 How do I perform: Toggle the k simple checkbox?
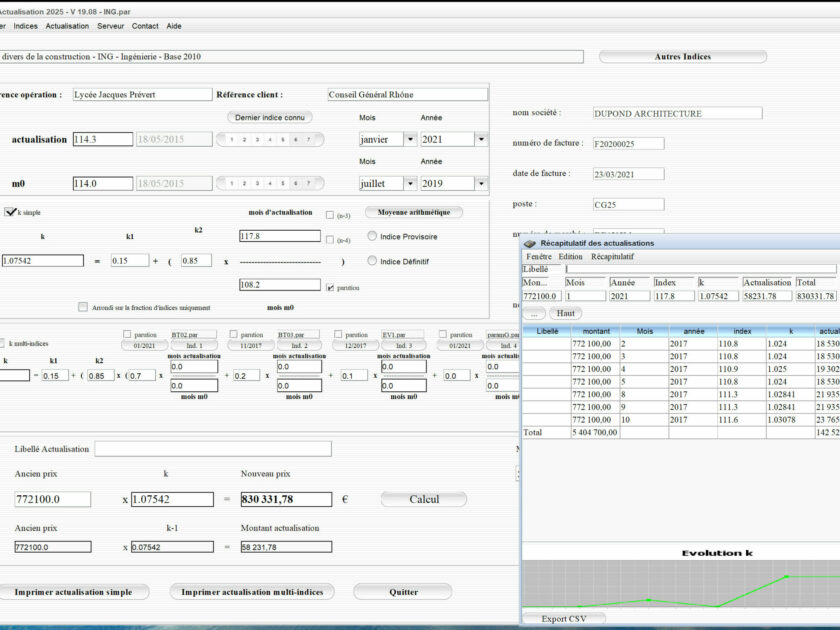point(10,212)
